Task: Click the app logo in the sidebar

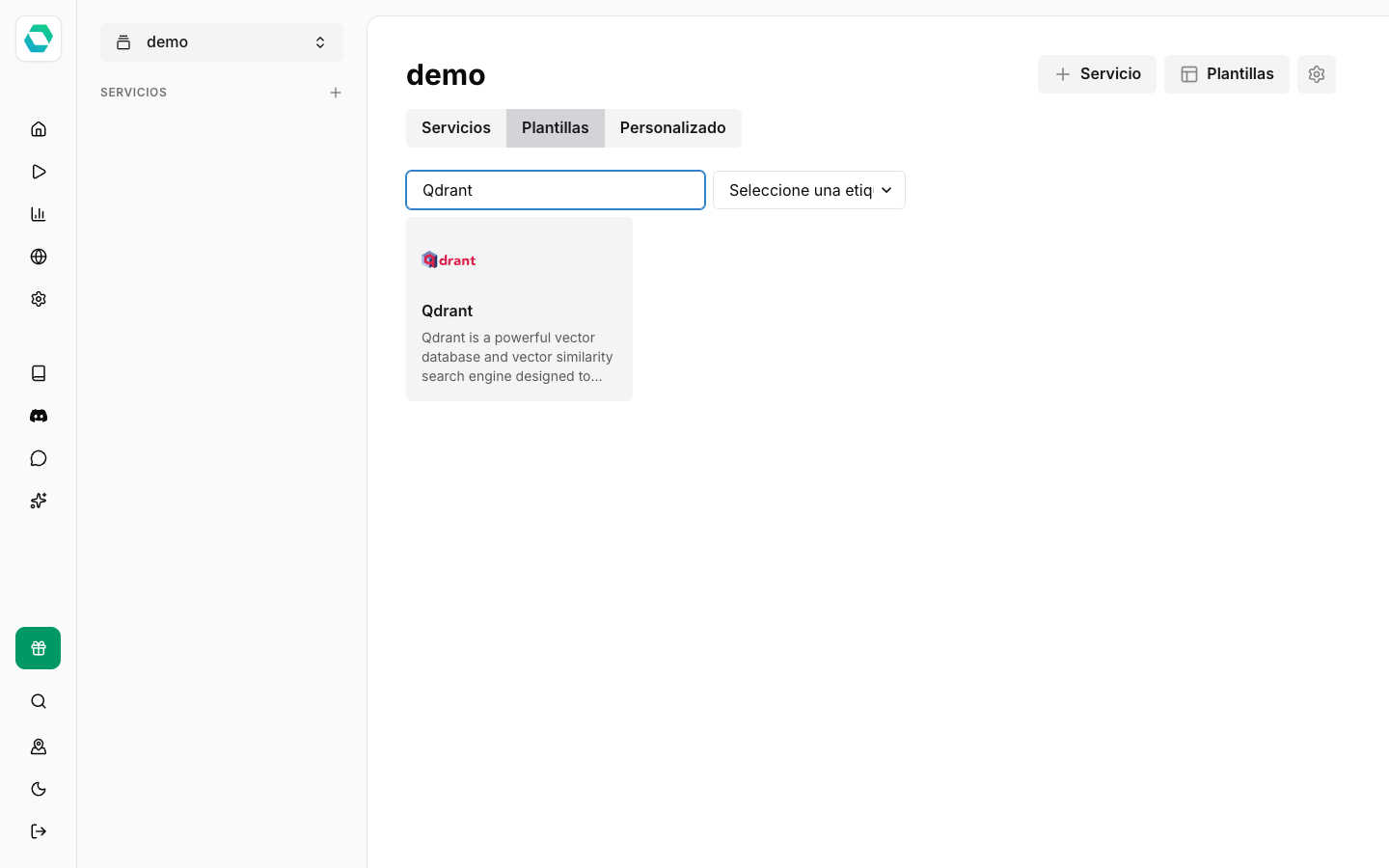Action: pos(39,39)
